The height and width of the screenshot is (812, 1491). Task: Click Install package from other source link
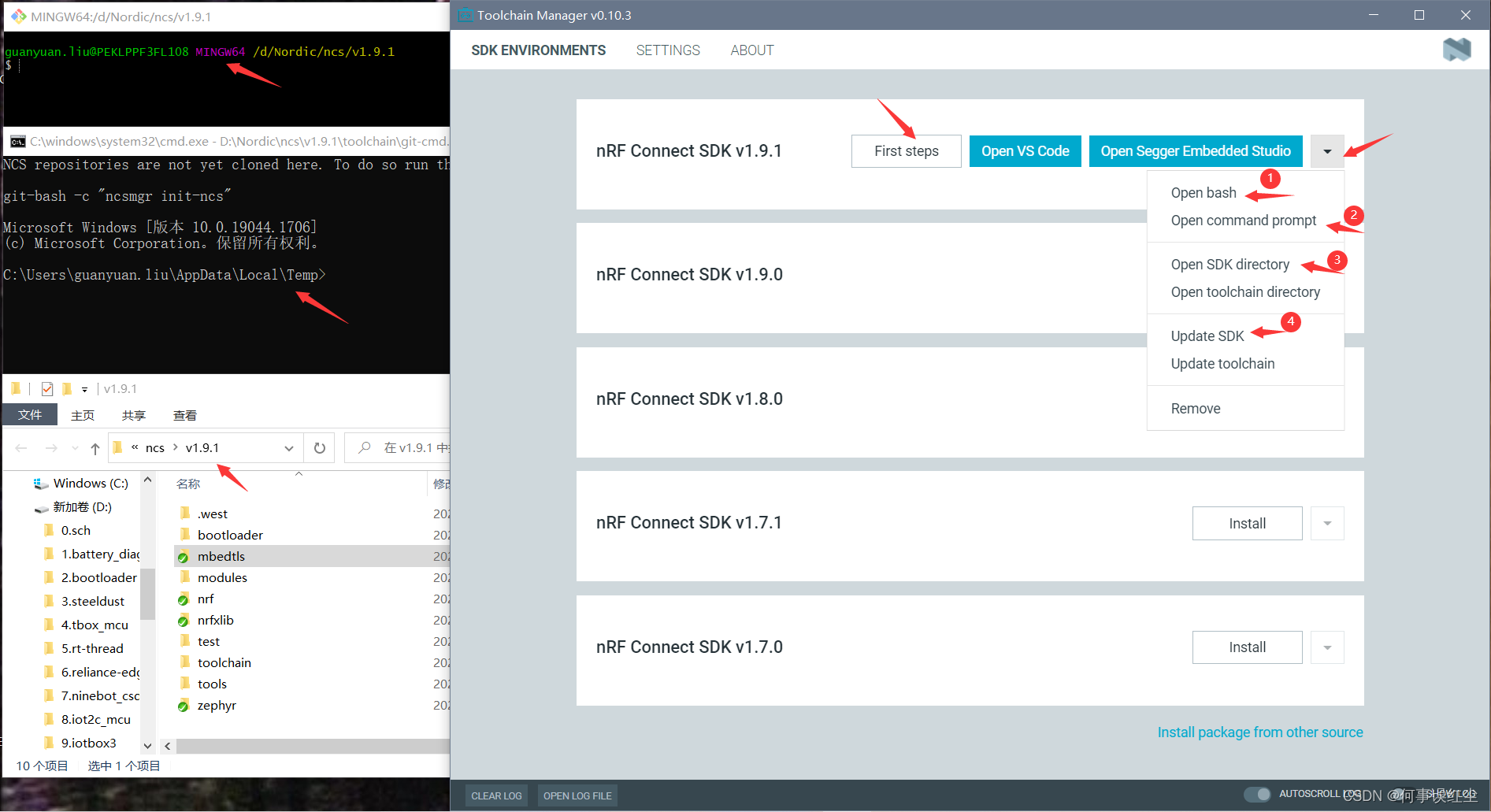point(1260,732)
